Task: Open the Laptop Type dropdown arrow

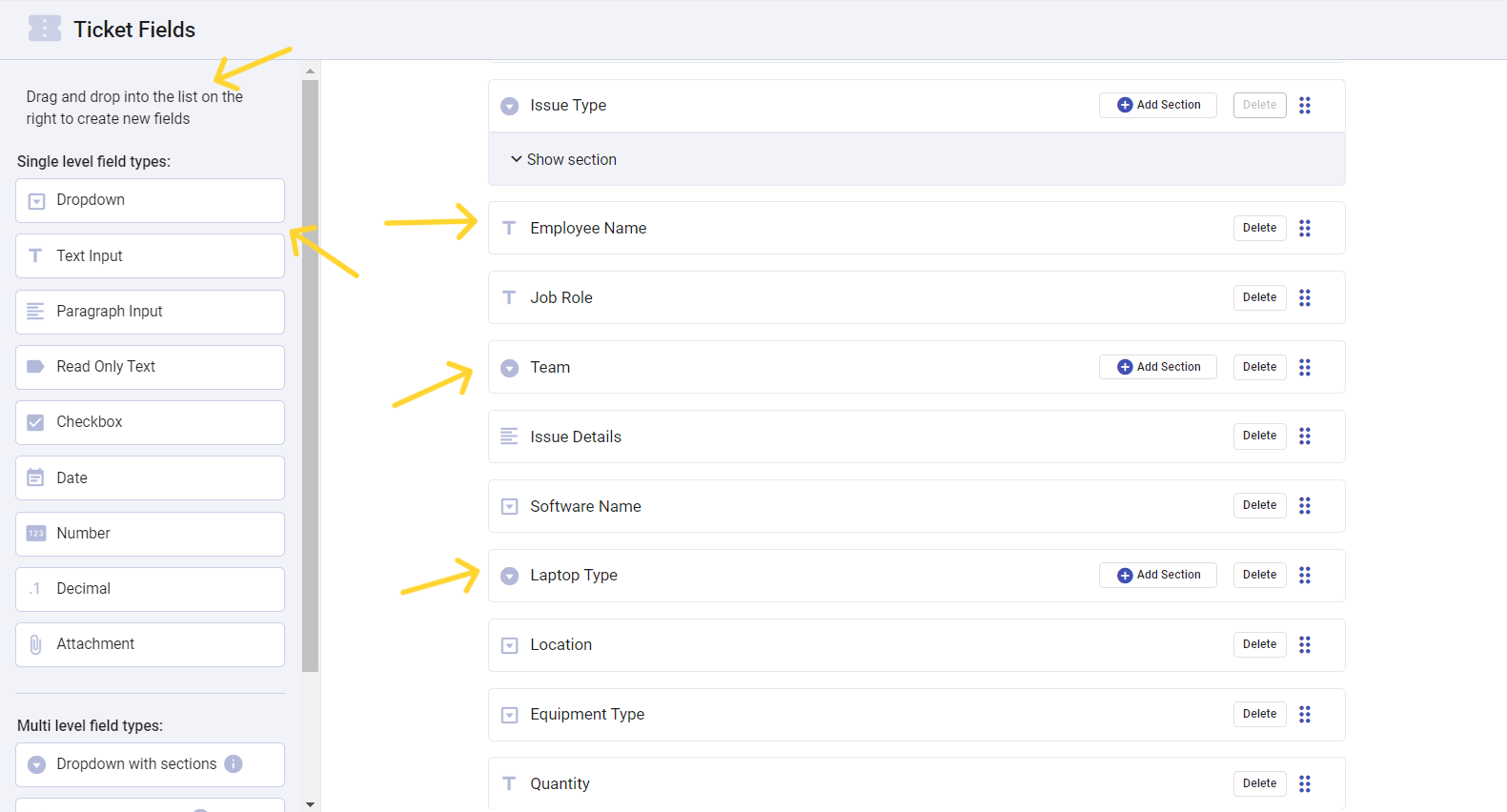Action: click(x=509, y=576)
